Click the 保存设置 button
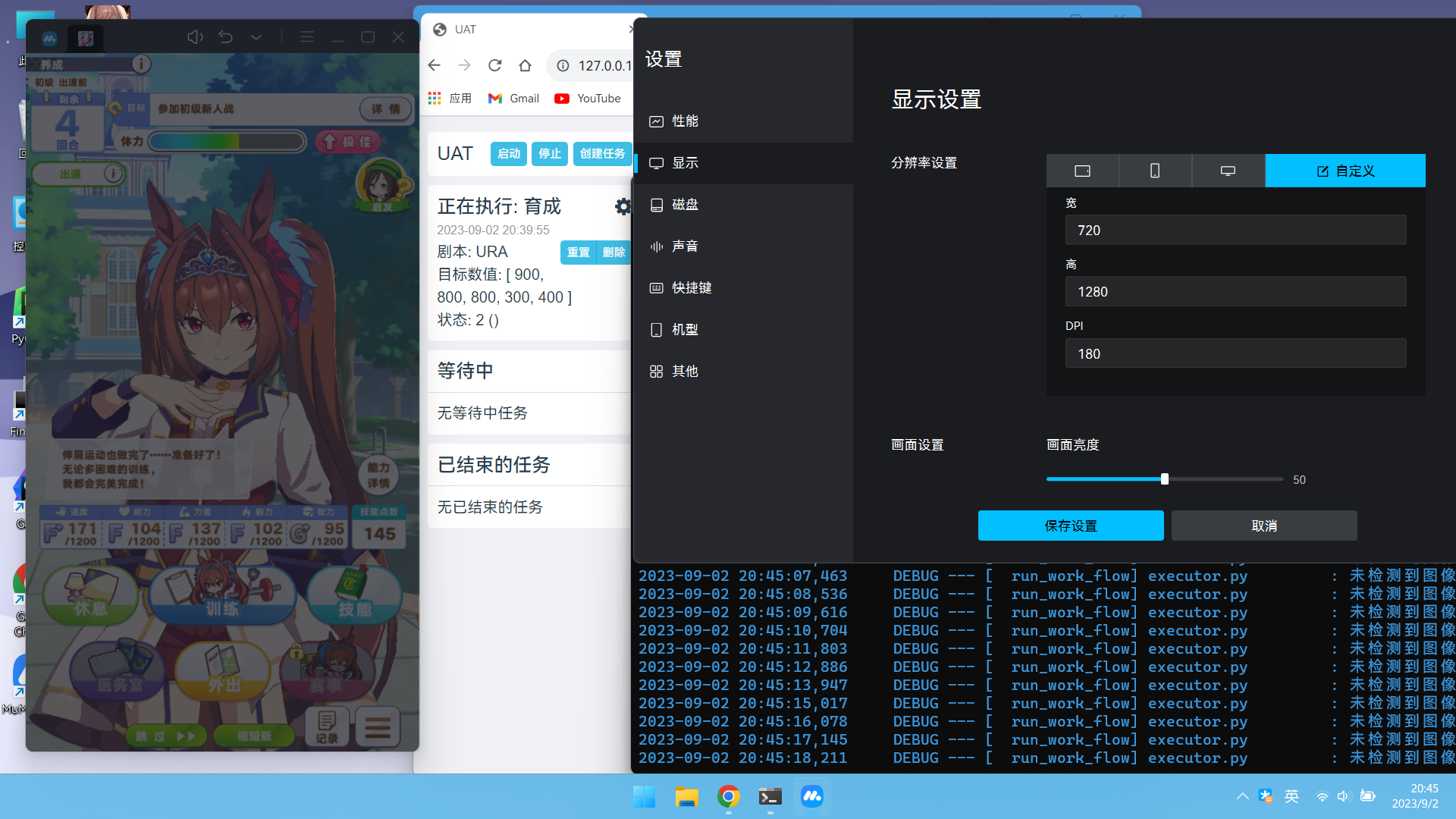 click(1071, 525)
